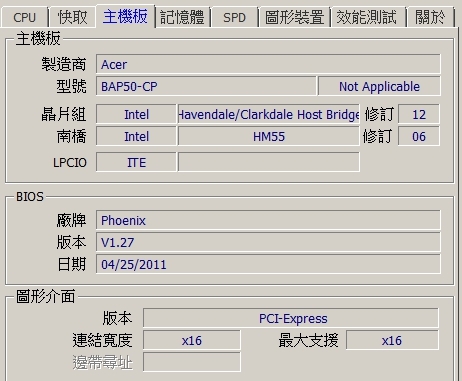Click the 最大支援 label

(x=308, y=340)
